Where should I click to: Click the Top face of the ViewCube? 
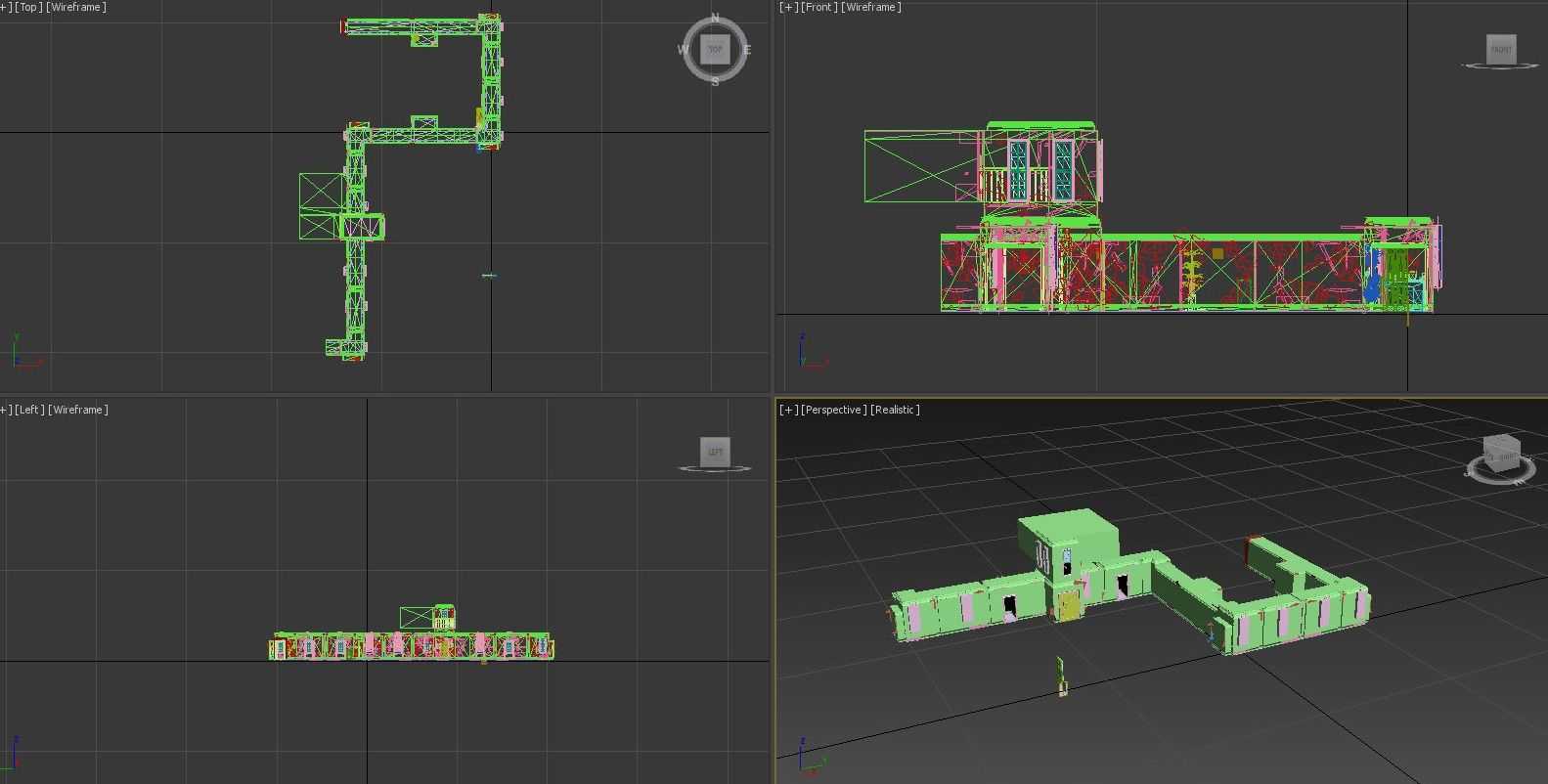(x=715, y=49)
